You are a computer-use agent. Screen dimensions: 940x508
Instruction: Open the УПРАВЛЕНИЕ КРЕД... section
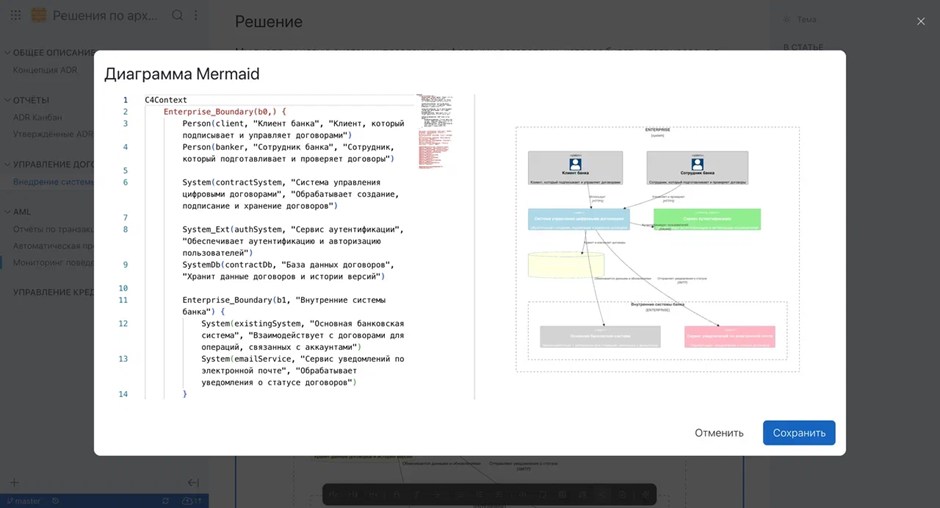(53, 292)
